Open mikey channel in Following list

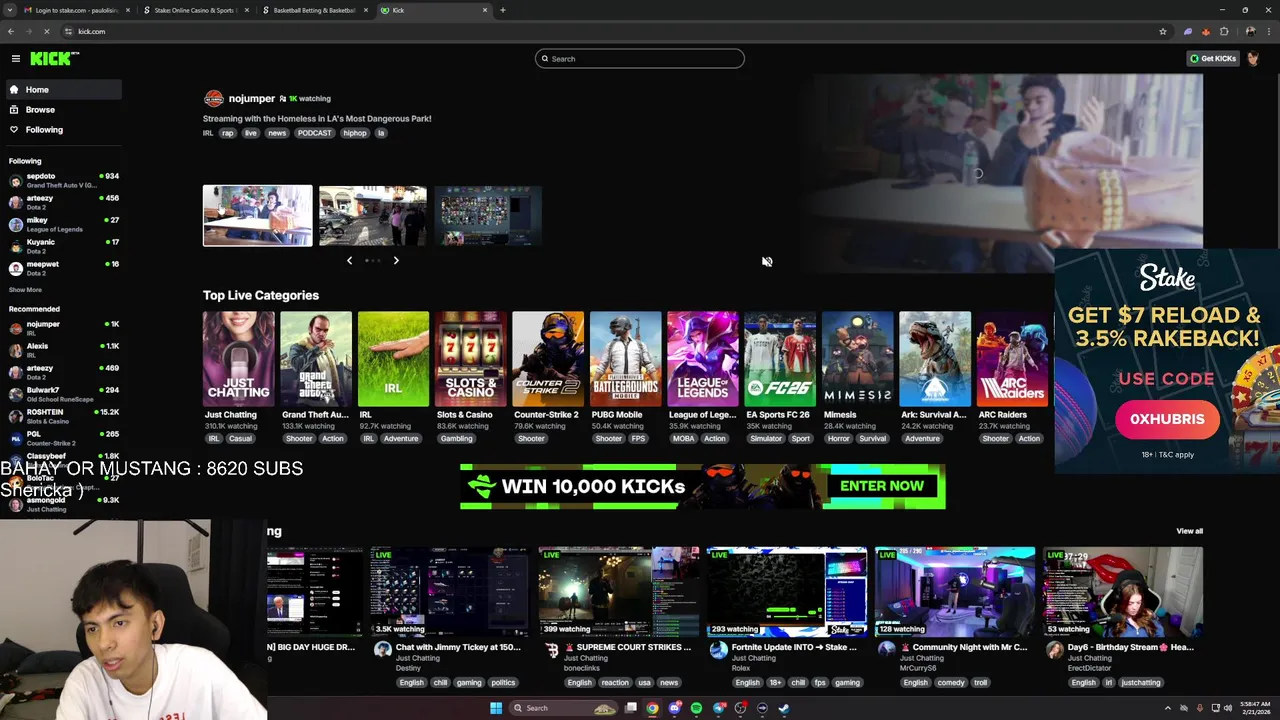pos(62,224)
